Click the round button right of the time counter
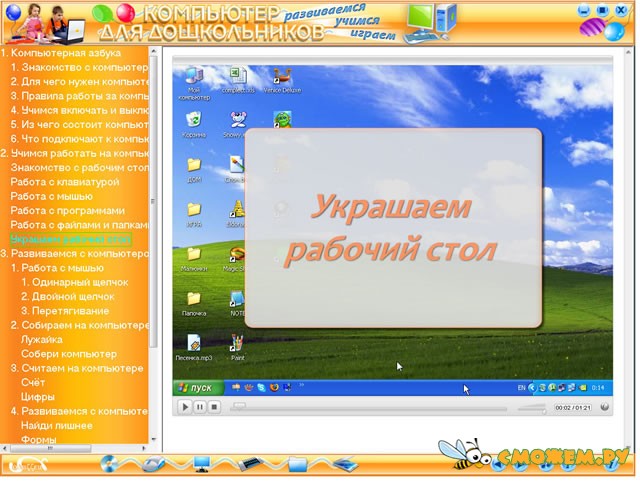Viewport: 640px width, 481px height. [x=605, y=407]
